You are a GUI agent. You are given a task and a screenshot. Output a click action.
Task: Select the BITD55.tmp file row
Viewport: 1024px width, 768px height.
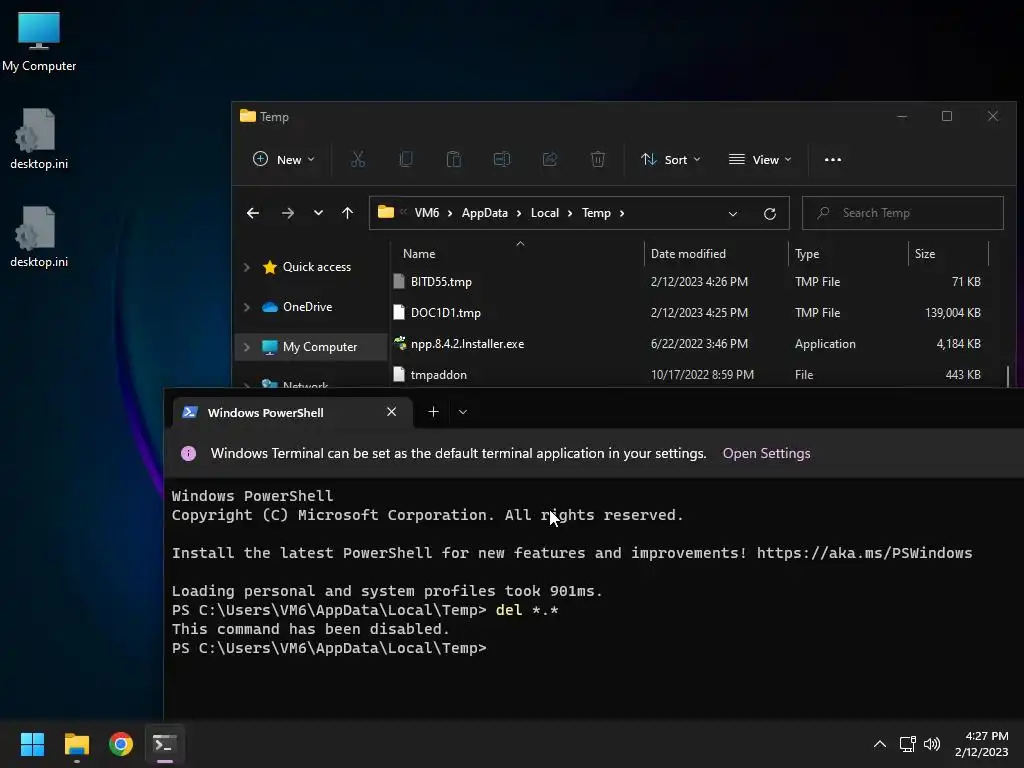(x=690, y=281)
